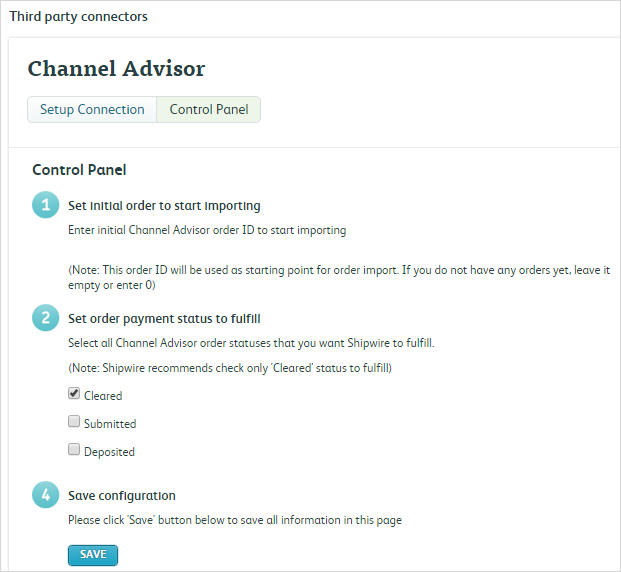Click the 'Cleared' label text
The width and height of the screenshot is (621, 572).
pyautogui.click(x=103, y=396)
